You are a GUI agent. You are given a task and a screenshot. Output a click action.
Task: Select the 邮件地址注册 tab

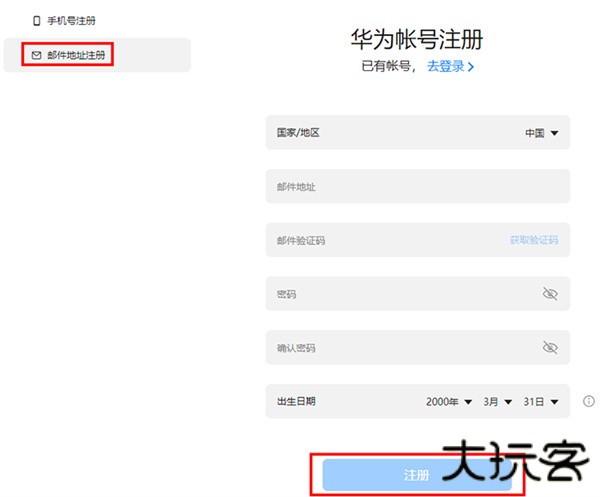(75, 55)
